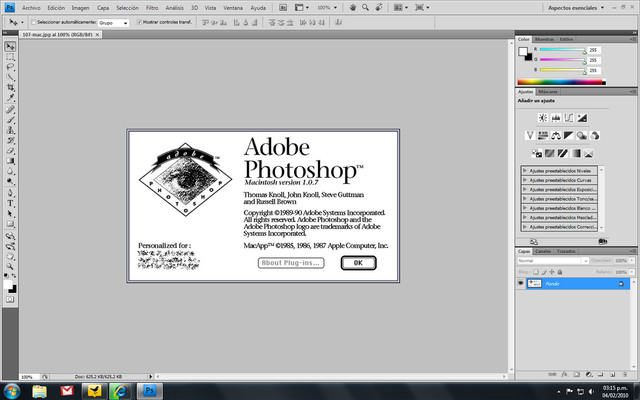Expand Ajustes preestablecidos Curvas
The height and width of the screenshot is (400, 640).
pos(525,180)
